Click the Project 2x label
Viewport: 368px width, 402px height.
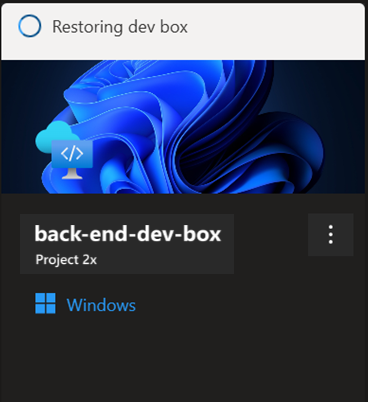(x=66, y=260)
